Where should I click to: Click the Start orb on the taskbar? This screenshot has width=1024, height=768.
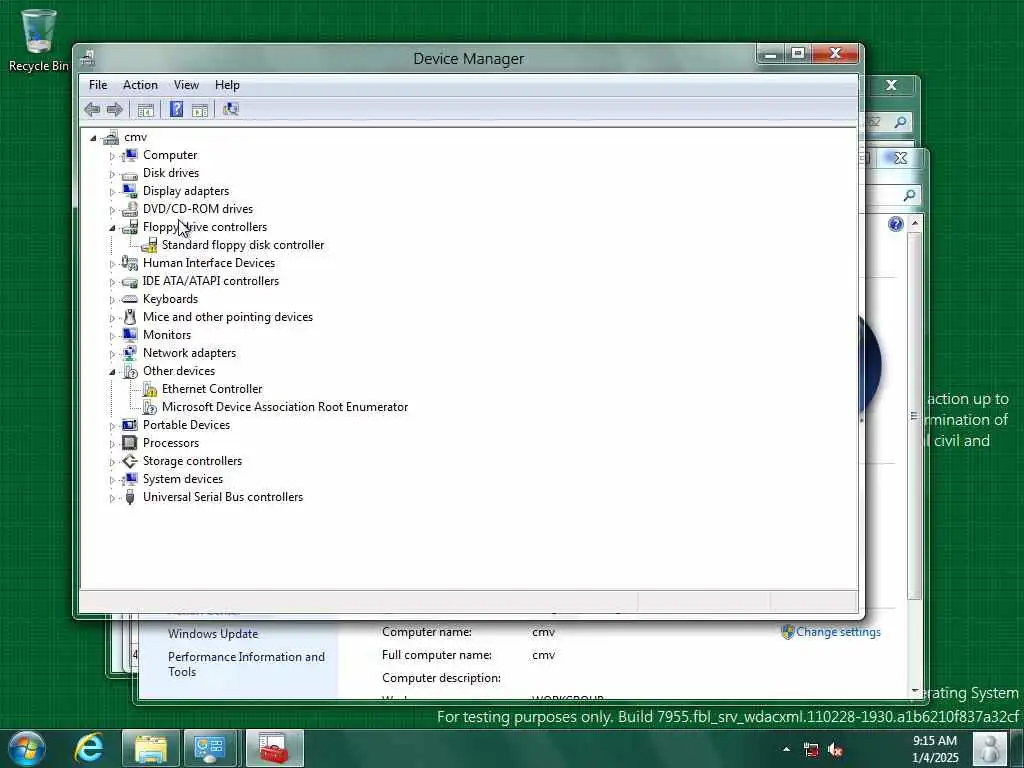27,748
